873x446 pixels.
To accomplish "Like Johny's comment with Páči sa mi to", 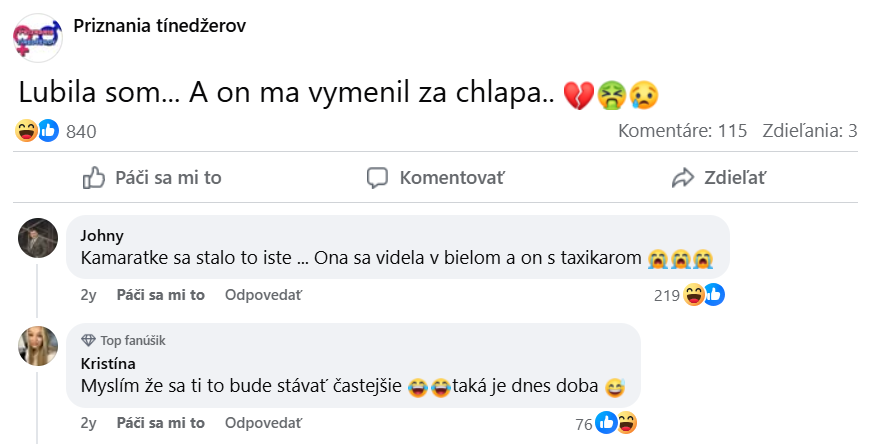I will (160, 295).
